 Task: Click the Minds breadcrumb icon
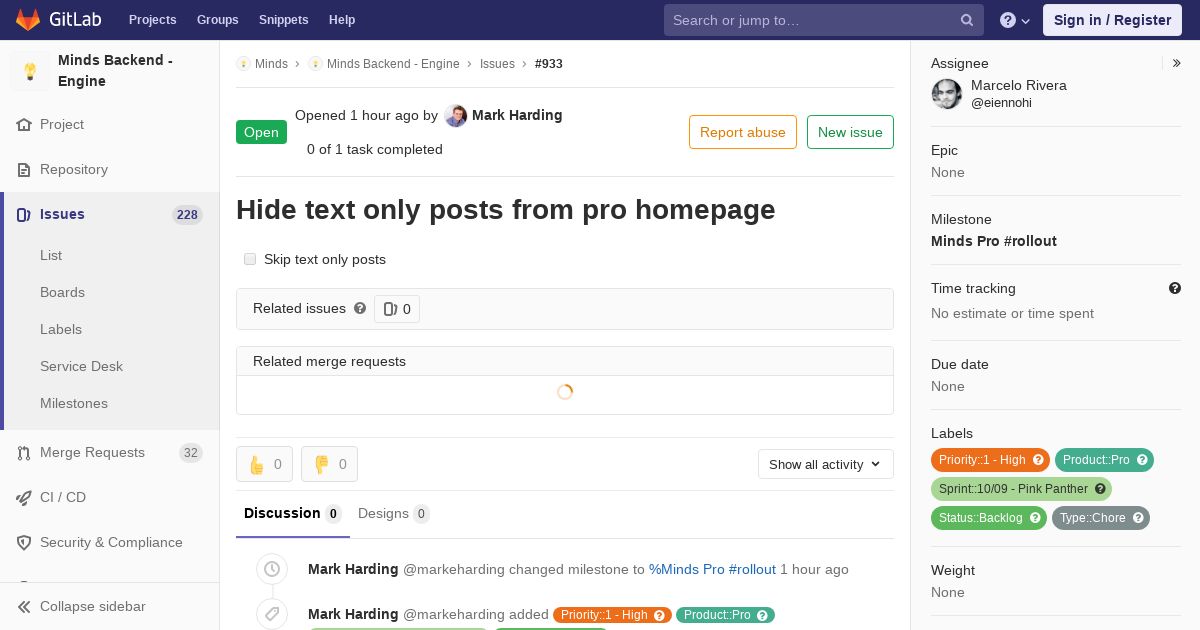coord(243,63)
